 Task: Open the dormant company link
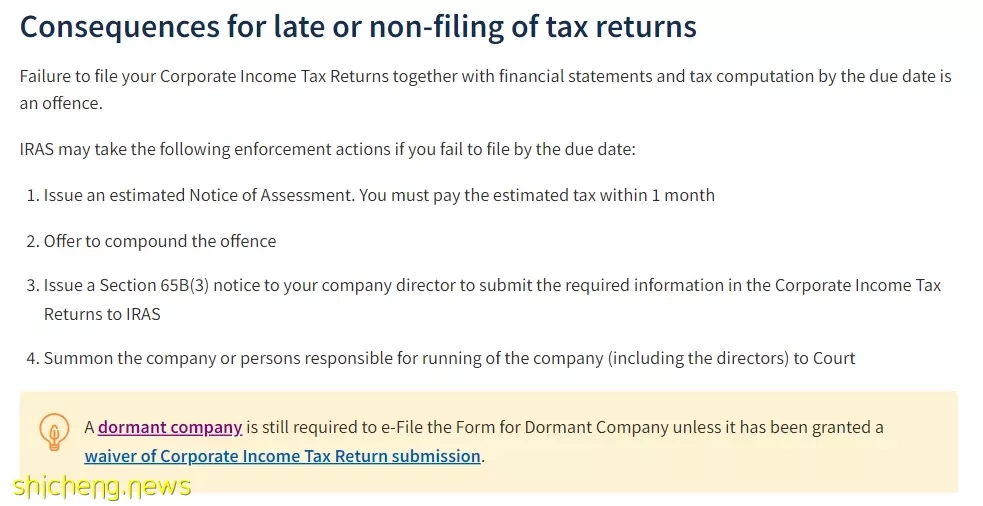click(170, 428)
